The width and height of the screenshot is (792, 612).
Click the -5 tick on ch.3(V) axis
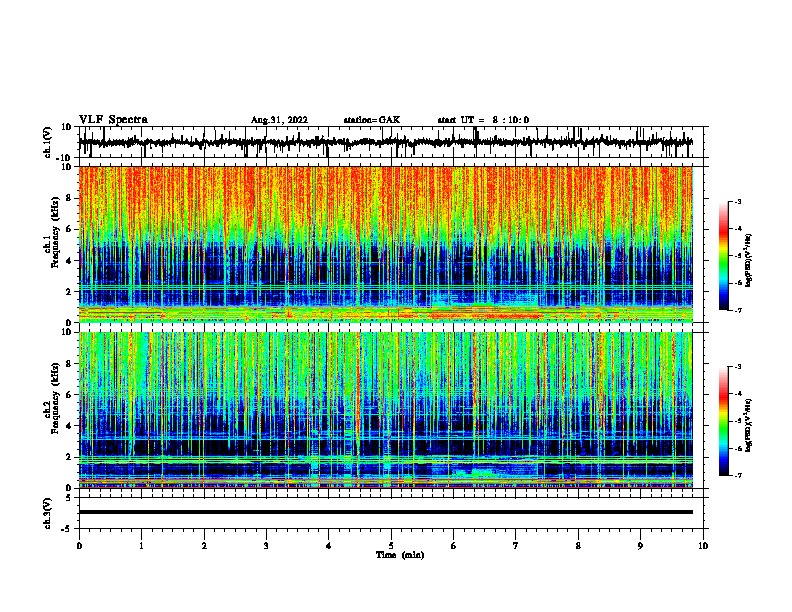pyautogui.click(x=68, y=528)
